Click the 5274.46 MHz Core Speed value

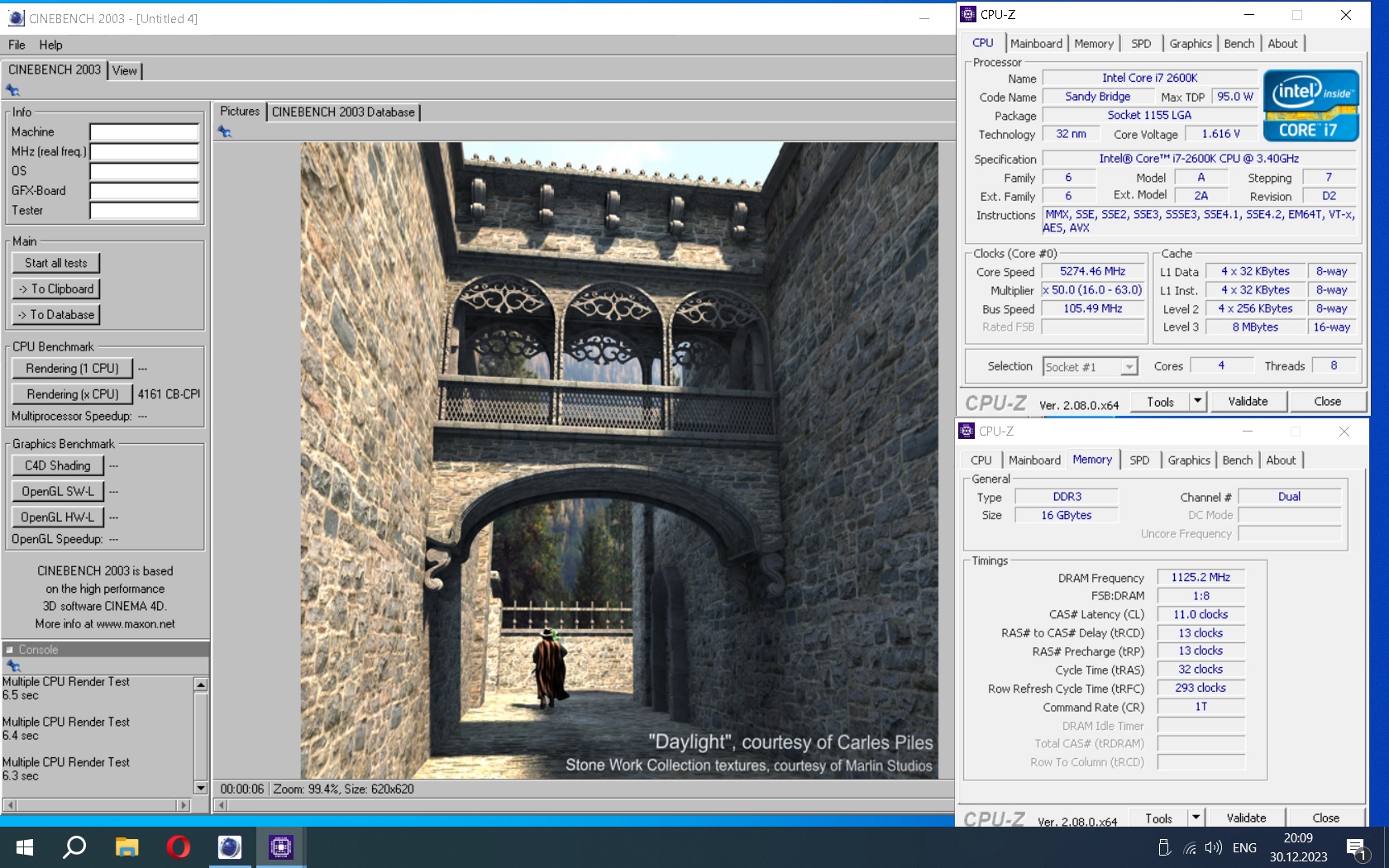click(1093, 271)
